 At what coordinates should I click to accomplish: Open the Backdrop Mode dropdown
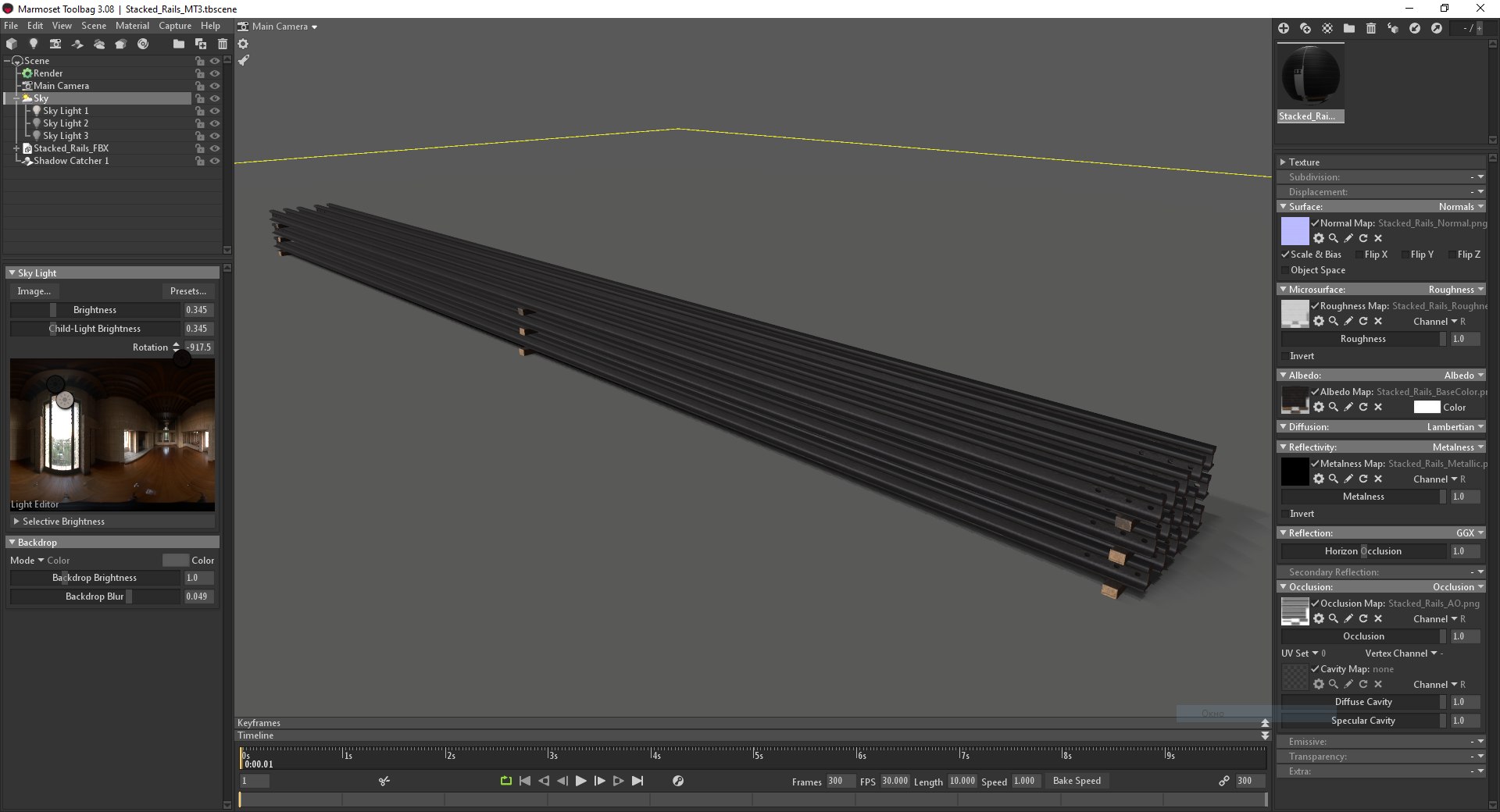pos(40,561)
